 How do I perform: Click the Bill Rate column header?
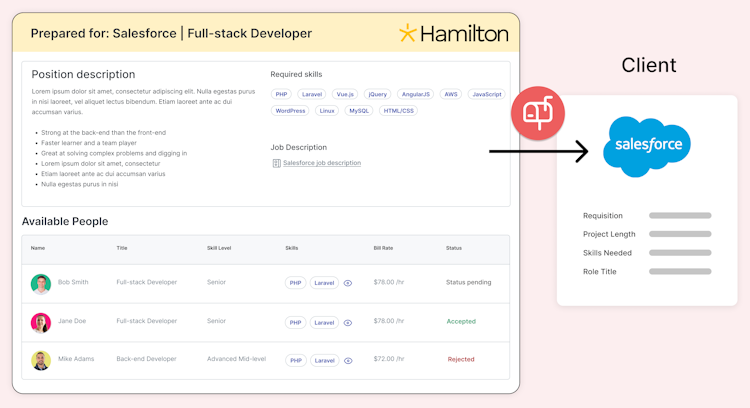point(383,248)
